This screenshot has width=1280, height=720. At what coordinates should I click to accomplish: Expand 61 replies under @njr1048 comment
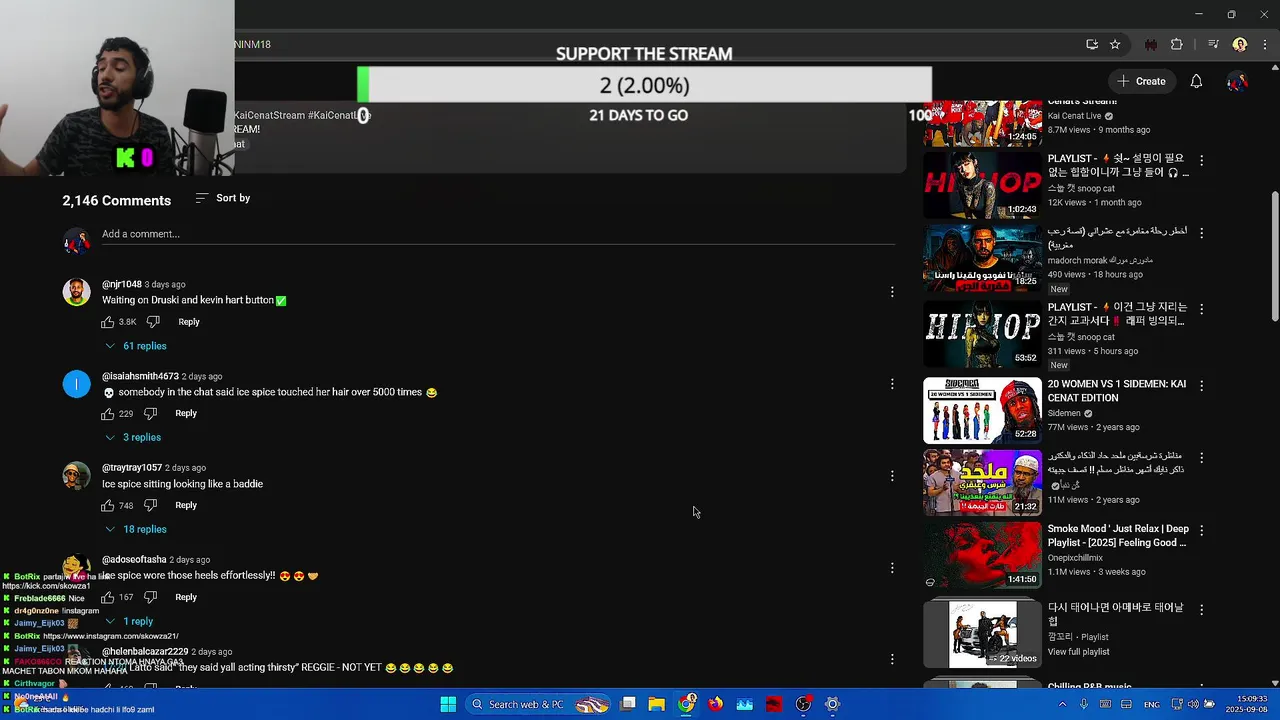point(136,346)
